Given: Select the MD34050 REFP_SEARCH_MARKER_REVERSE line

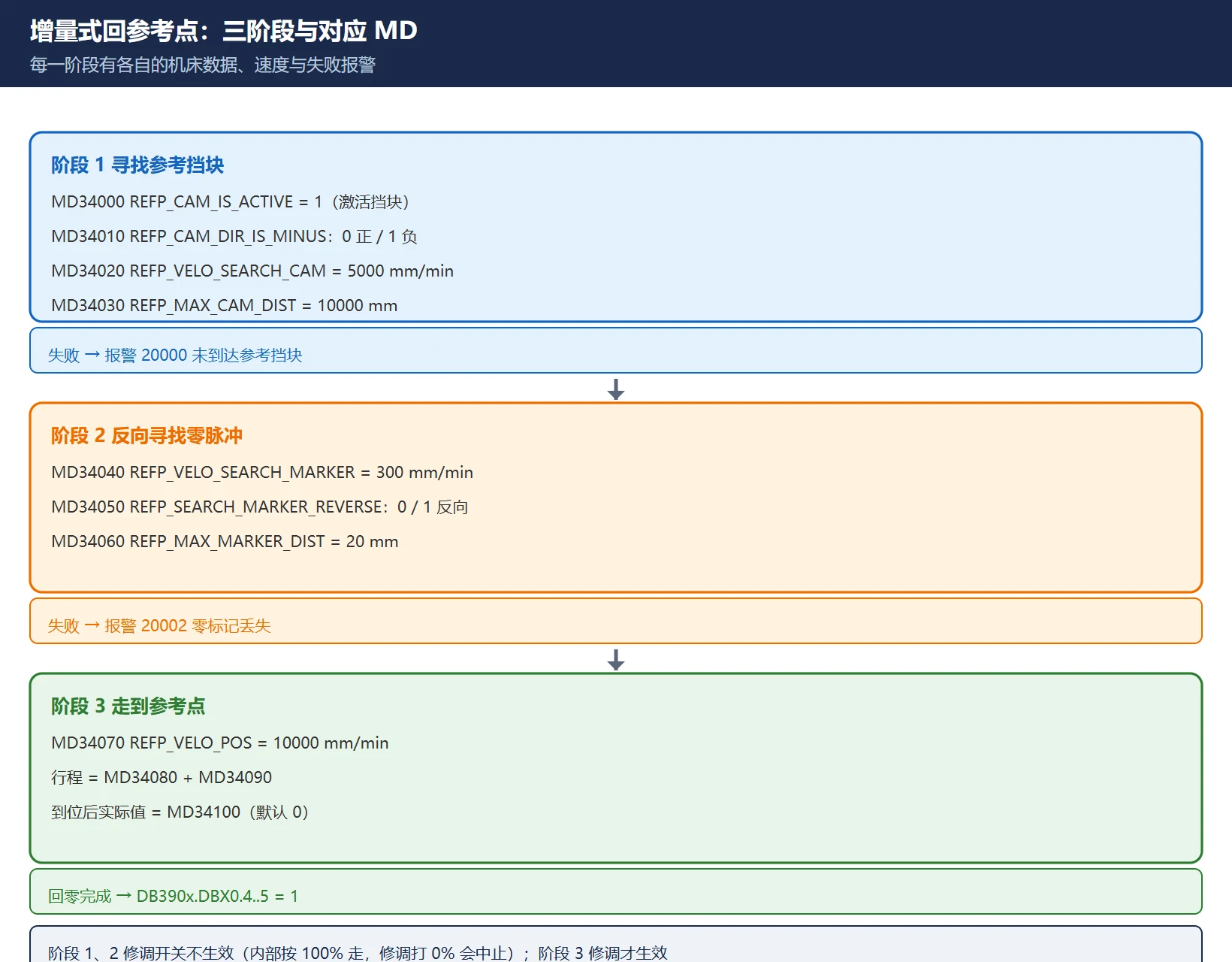Looking at the screenshot, I should 260,507.
